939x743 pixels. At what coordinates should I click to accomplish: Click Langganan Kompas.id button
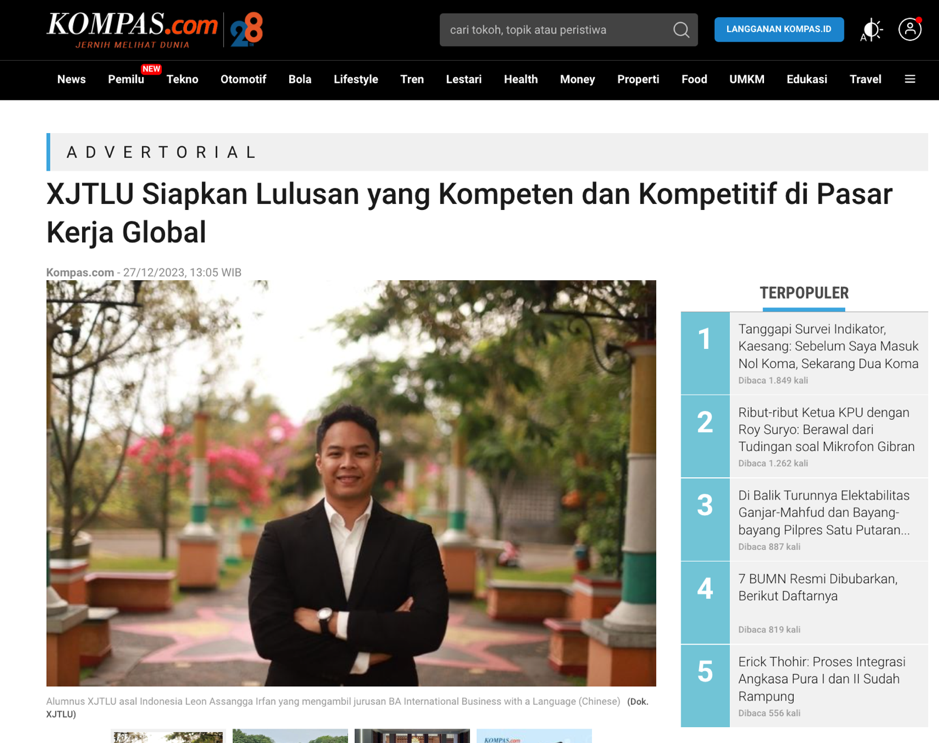coord(779,29)
